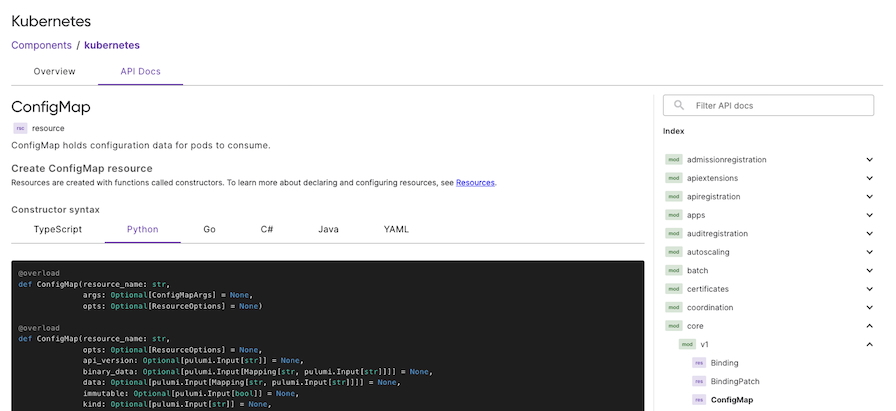Click the mod badge beside coordination
Screen dimensions: 896x411
pyautogui.click(x=674, y=307)
